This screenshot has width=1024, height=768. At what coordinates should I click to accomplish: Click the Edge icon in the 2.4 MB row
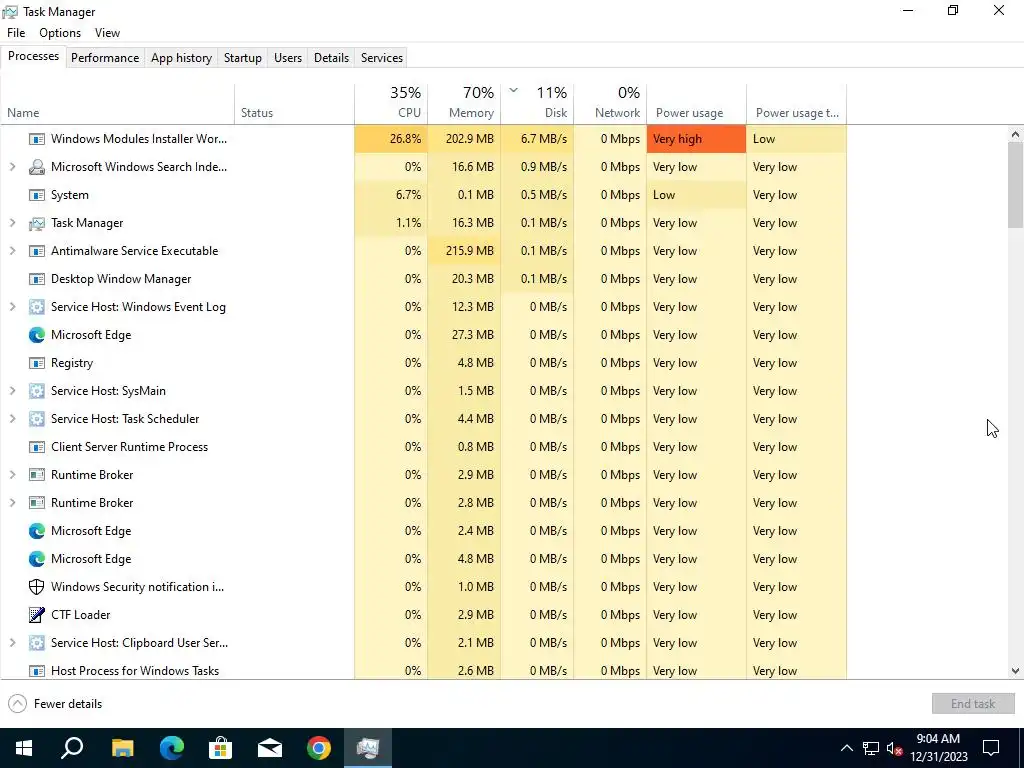[37, 531]
